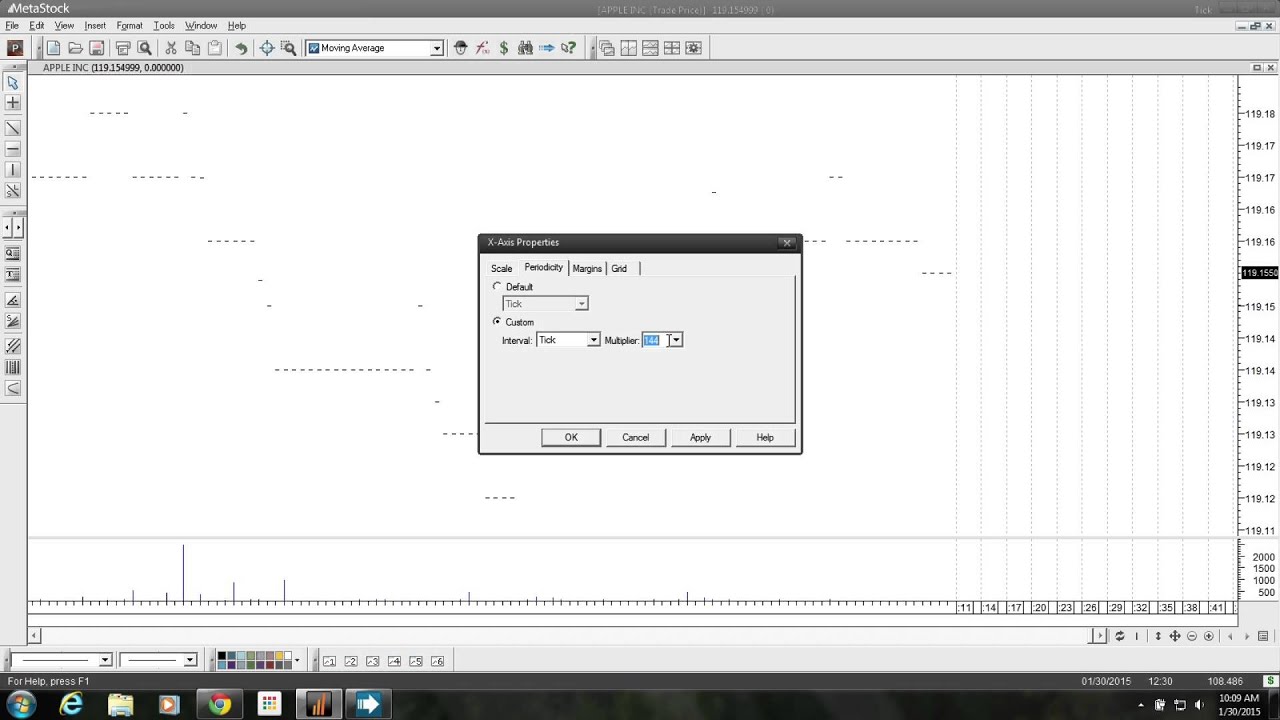Open the Window menu
This screenshot has width=1280, height=720.
[x=201, y=25]
